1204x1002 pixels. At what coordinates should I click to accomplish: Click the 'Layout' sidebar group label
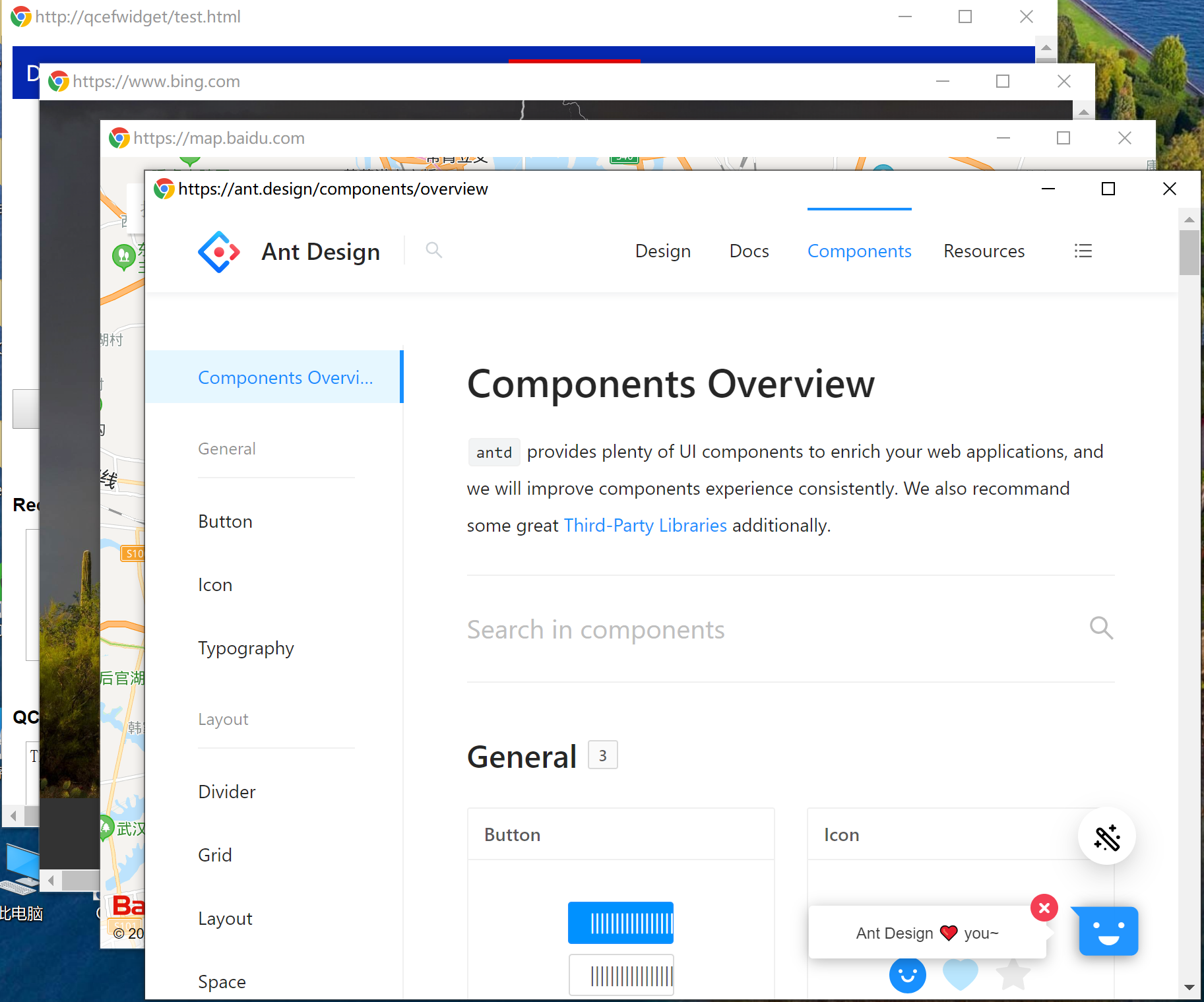[x=223, y=720]
